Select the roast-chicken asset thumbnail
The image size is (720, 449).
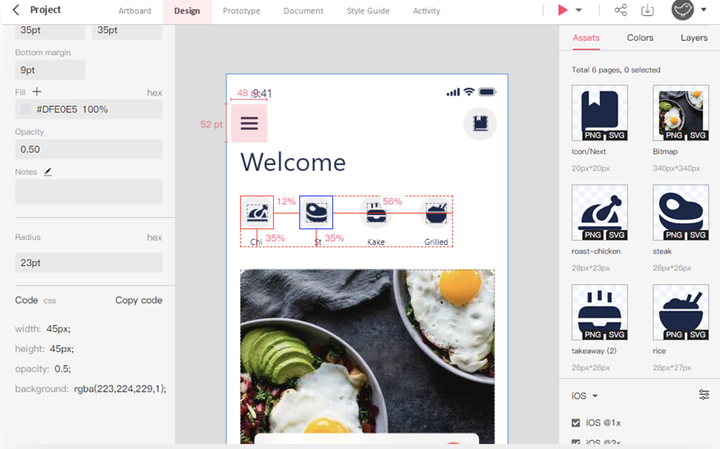(600, 213)
